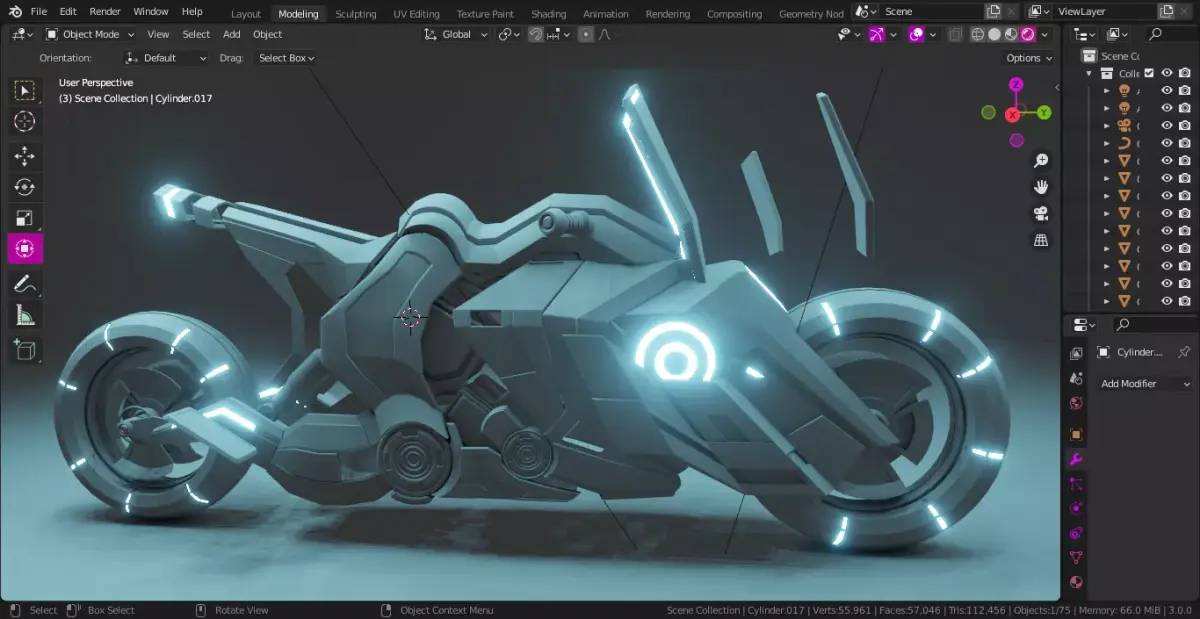Image resolution: width=1200 pixels, height=619 pixels.
Task: Open the Add Modifier dropdown
Action: point(1145,384)
